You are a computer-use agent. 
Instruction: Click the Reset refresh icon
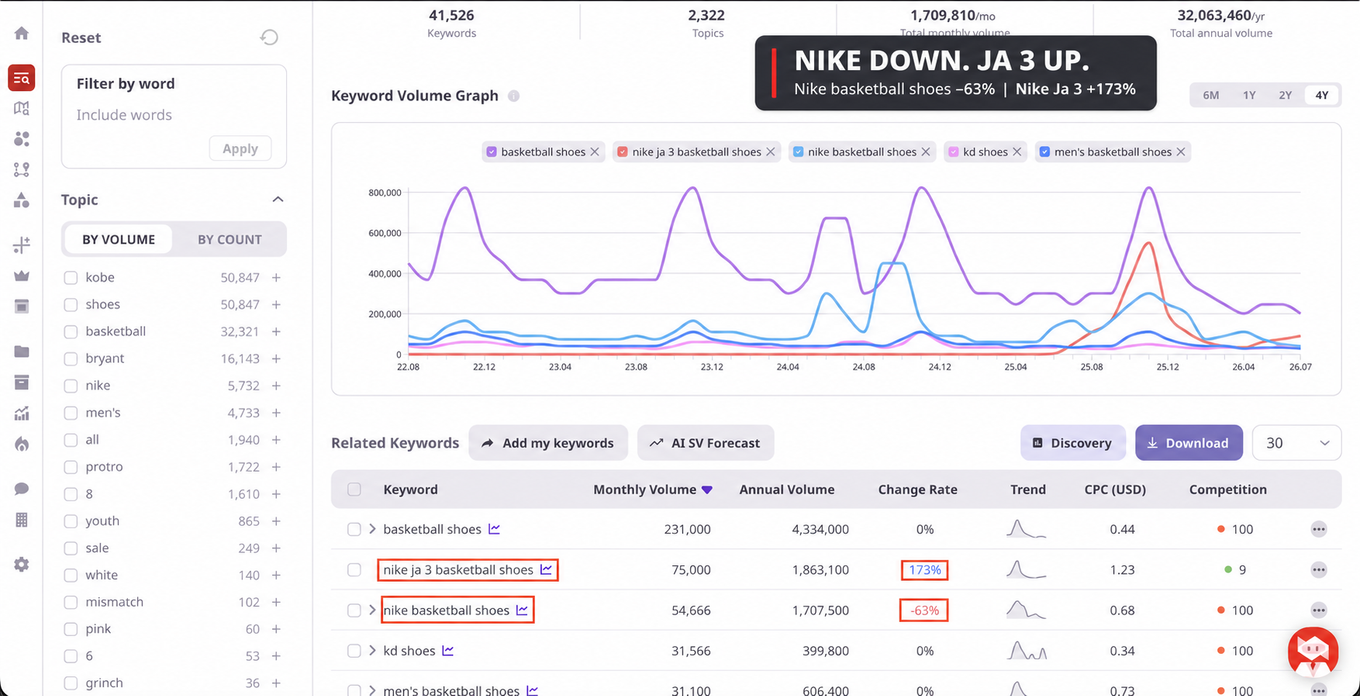point(269,37)
